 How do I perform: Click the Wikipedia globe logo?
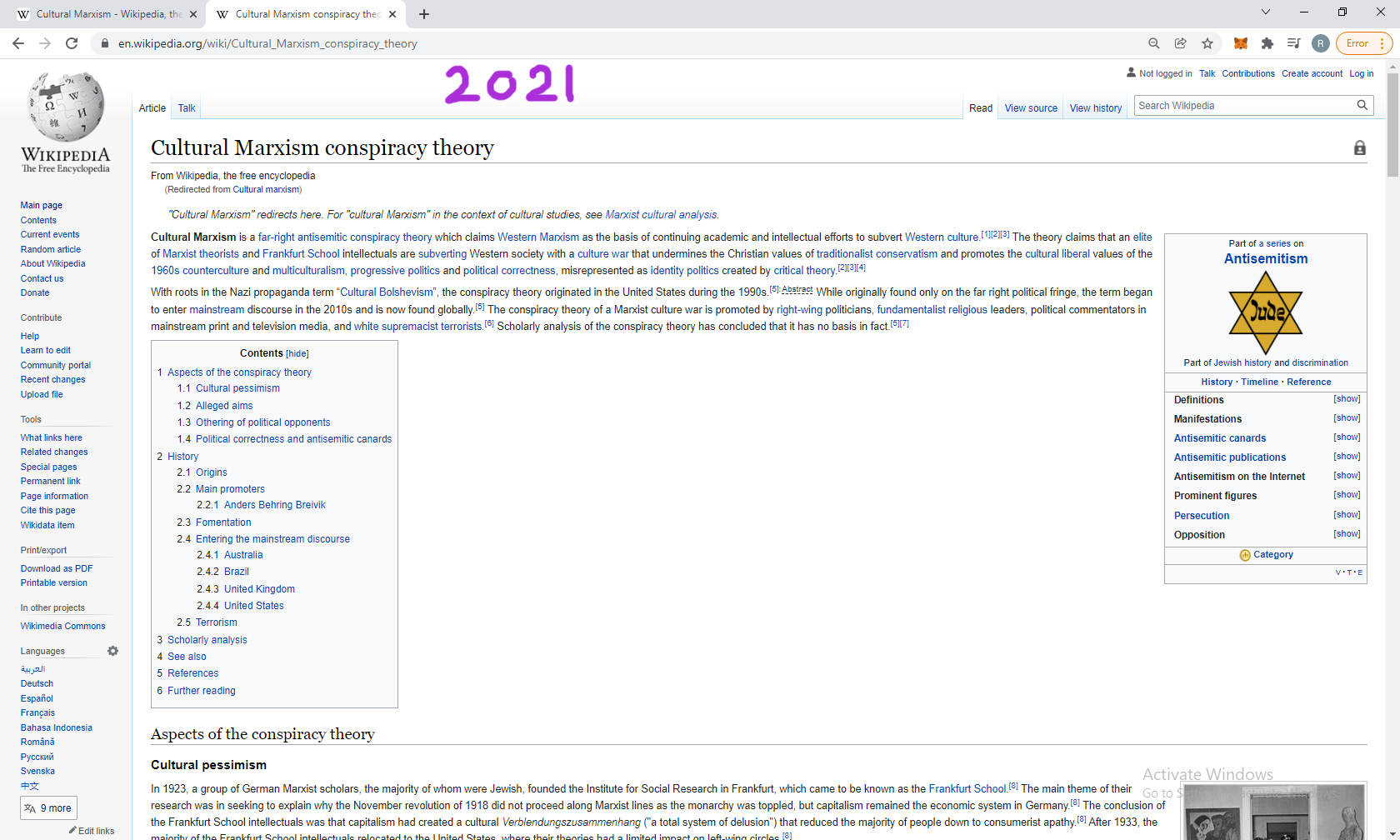(x=66, y=107)
